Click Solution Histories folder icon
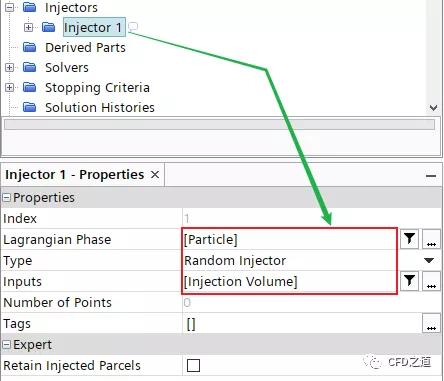Image resolution: width=444 pixels, height=381 pixels. (x=30, y=107)
